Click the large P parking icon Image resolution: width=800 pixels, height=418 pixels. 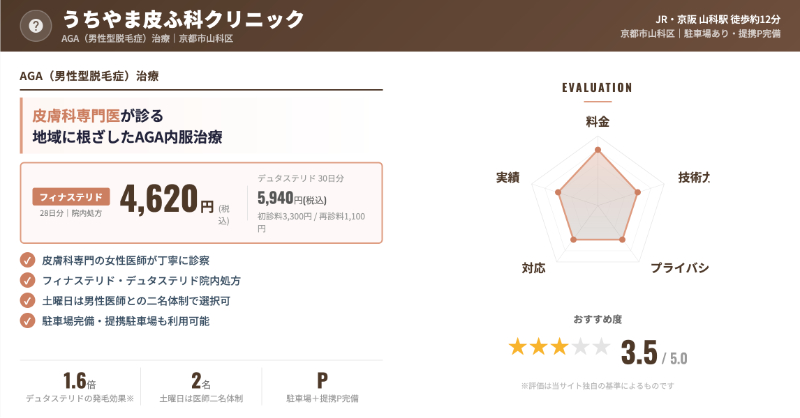click(322, 380)
